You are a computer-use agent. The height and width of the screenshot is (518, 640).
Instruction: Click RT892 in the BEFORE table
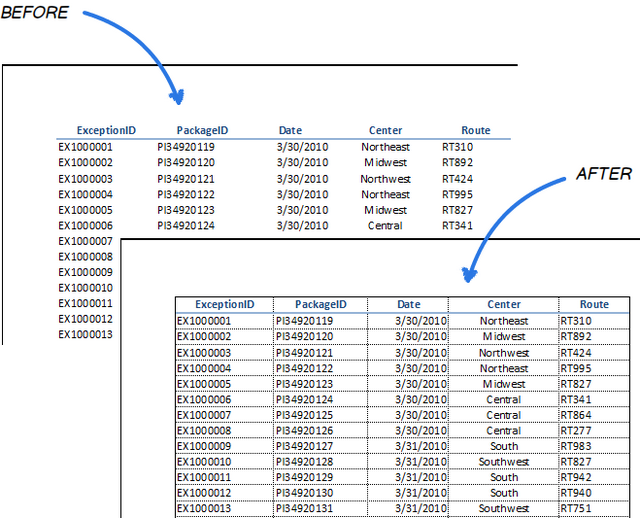(457, 162)
